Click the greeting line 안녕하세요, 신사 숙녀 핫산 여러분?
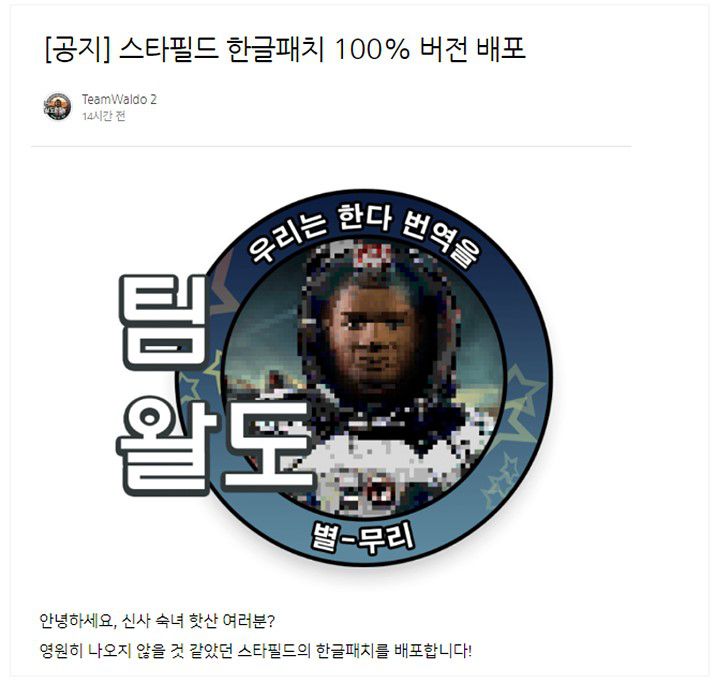This screenshot has width=715, height=682. pyautogui.click(x=157, y=621)
